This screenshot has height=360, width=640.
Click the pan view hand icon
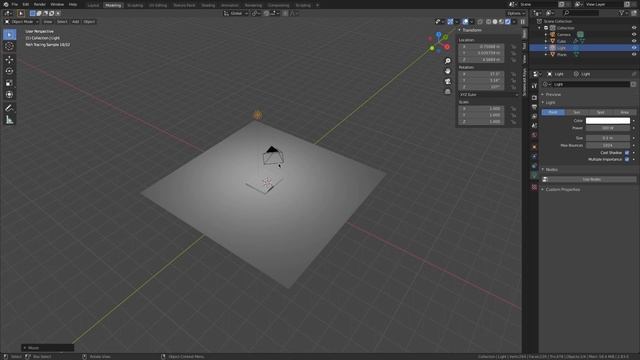coord(448,71)
